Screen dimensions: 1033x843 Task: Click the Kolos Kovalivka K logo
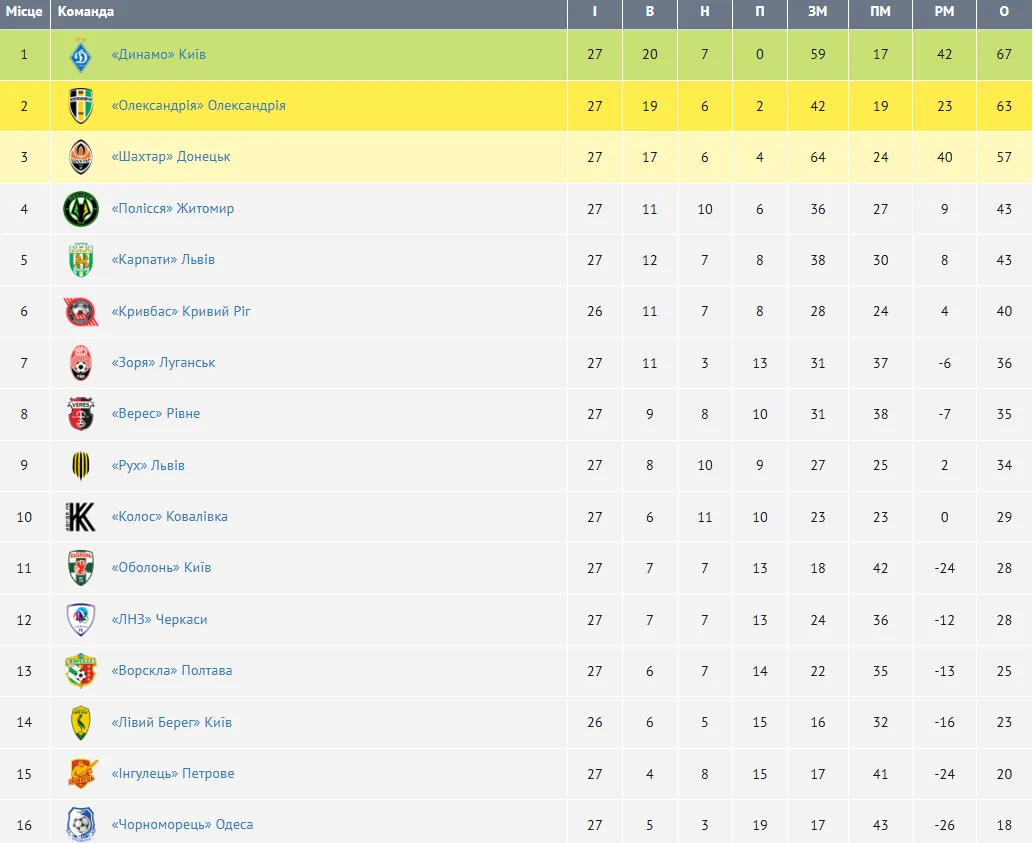coord(80,517)
